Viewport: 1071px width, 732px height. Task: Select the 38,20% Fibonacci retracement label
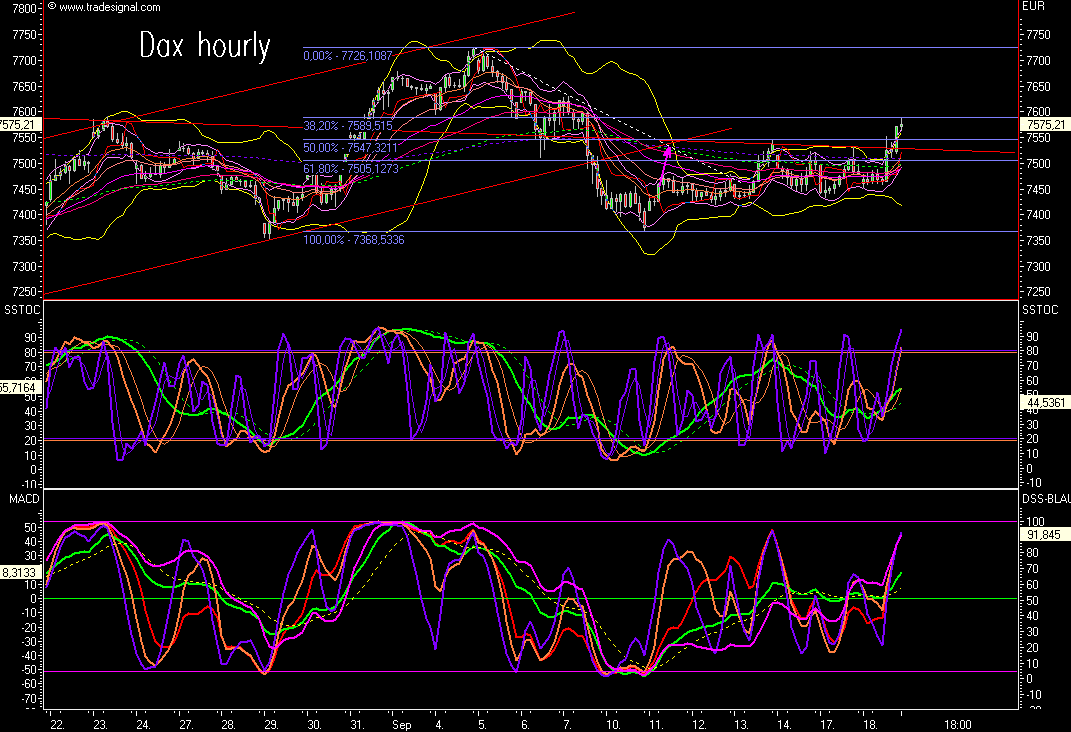[x=347, y=126]
